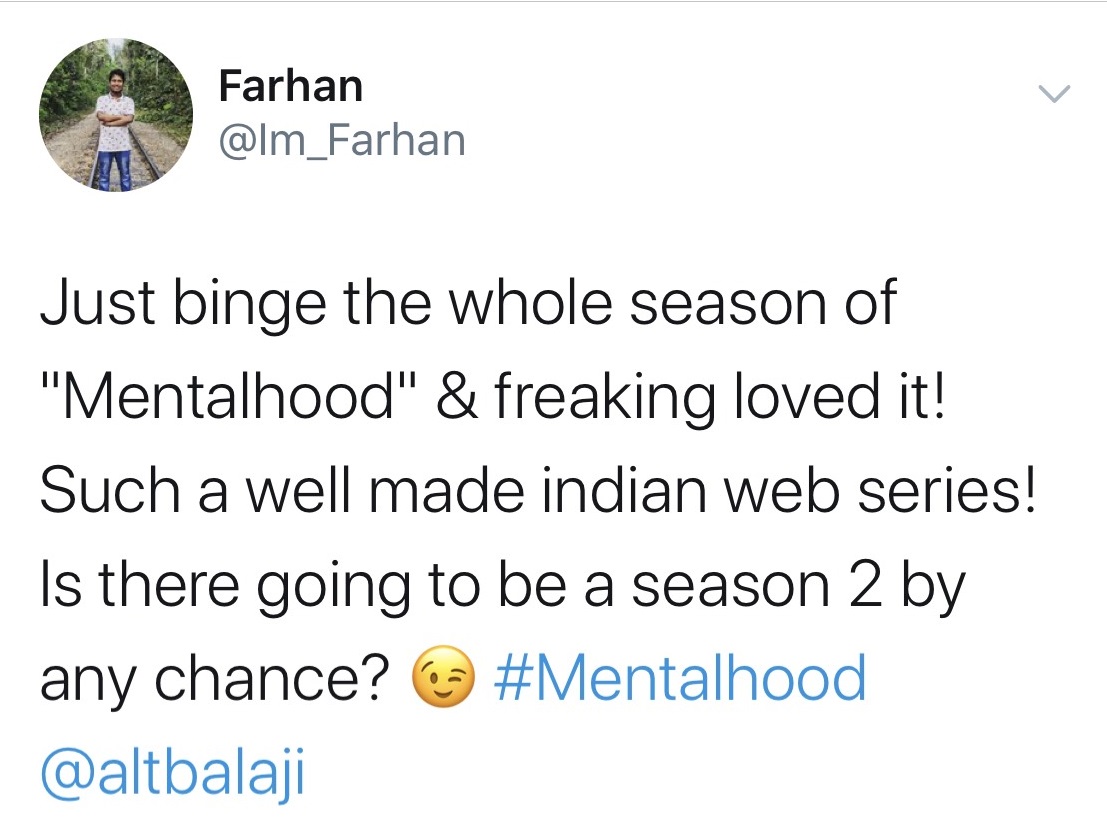Screen dimensions: 1107x821
Task: Click Farhan's round profile picture
Action: coord(116,115)
